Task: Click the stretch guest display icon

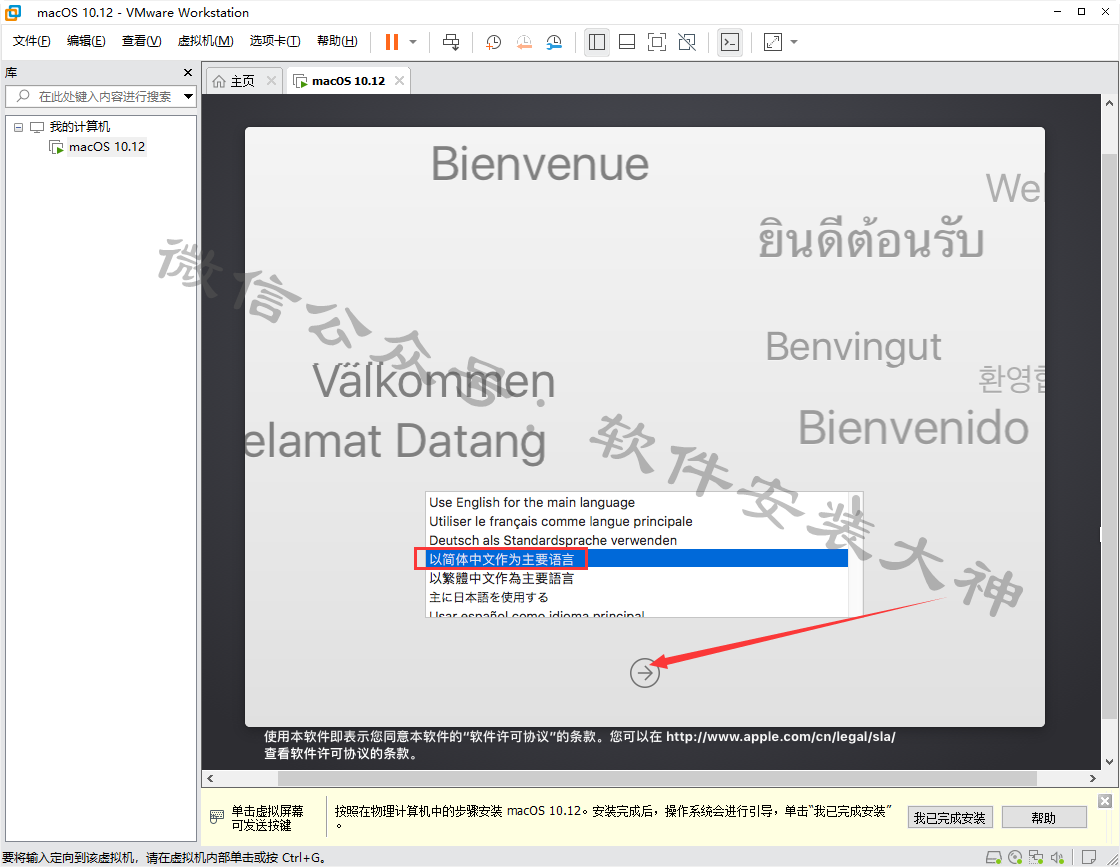Action: (x=773, y=42)
